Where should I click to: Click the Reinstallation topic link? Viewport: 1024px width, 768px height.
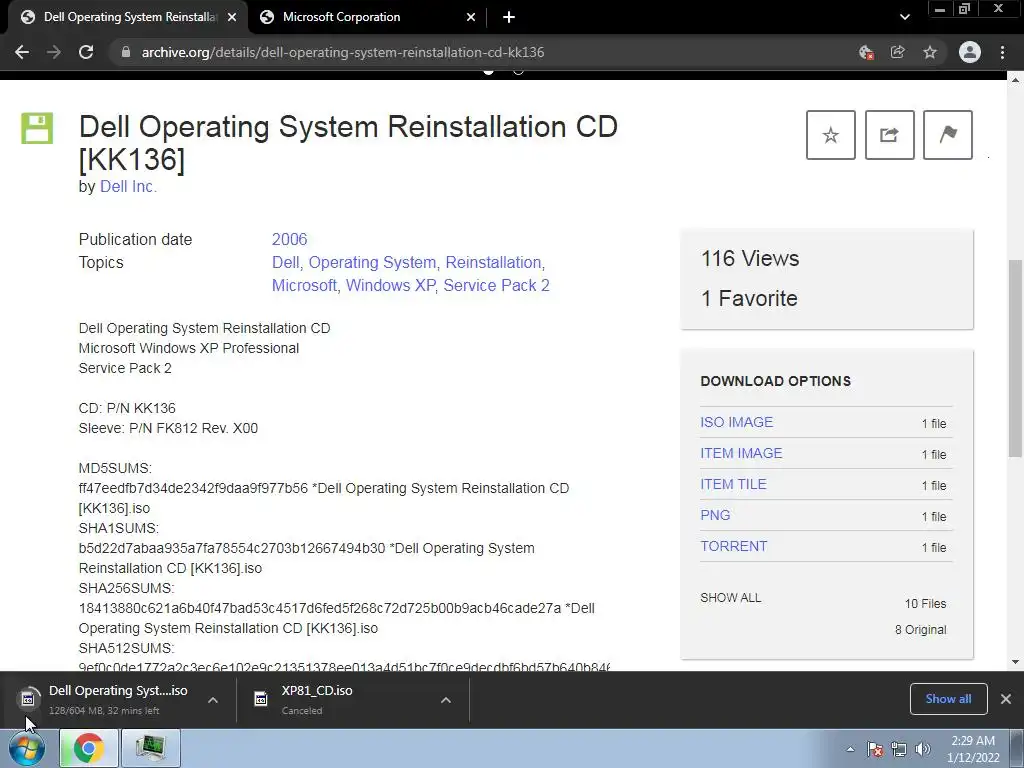[x=493, y=263]
